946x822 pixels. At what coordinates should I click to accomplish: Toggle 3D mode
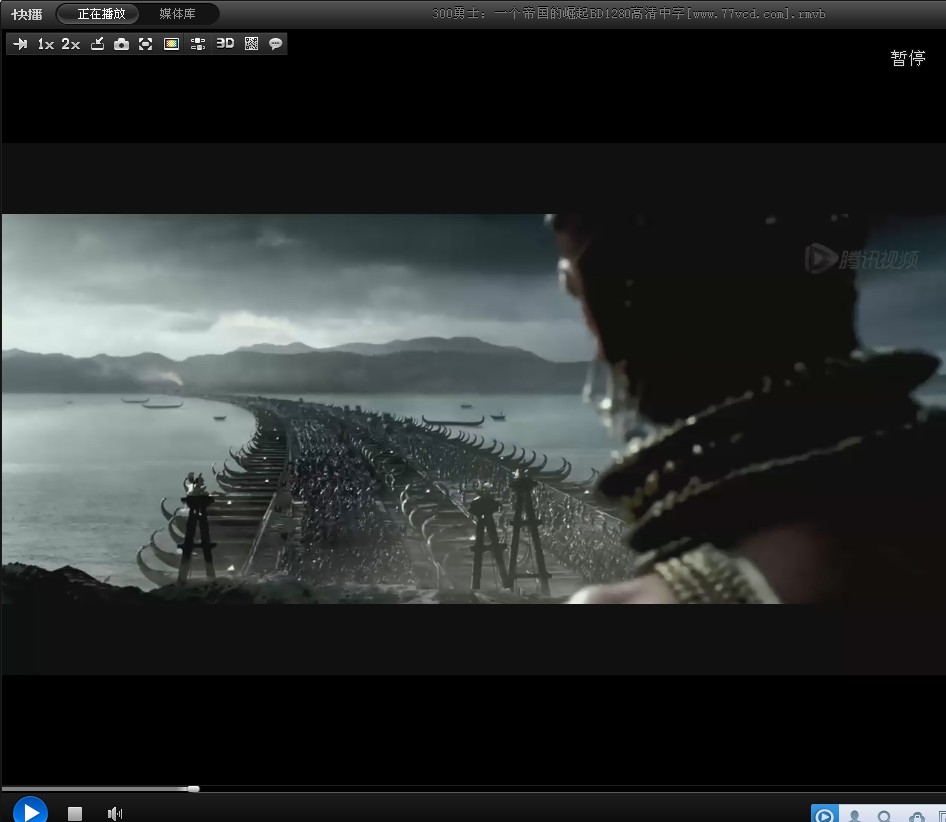tap(225, 43)
